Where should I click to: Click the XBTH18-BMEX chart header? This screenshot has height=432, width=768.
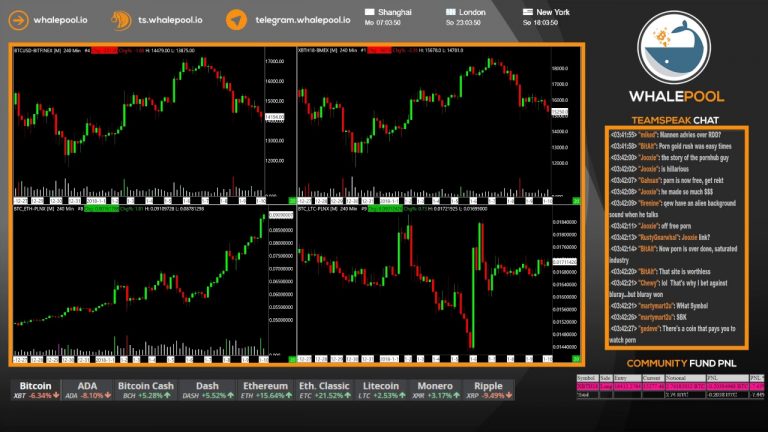point(381,50)
